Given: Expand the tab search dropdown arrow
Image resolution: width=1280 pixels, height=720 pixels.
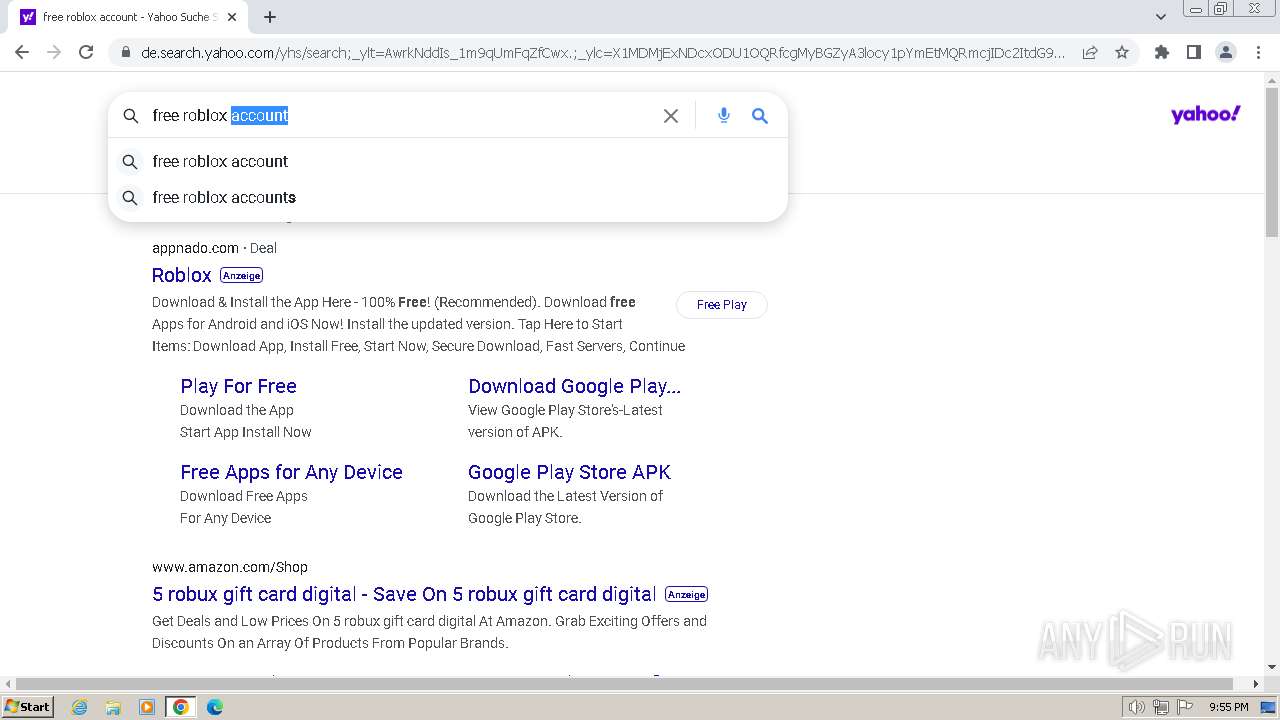Looking at the screenshot, I should pyautogui.click(x=1160, y=17).
